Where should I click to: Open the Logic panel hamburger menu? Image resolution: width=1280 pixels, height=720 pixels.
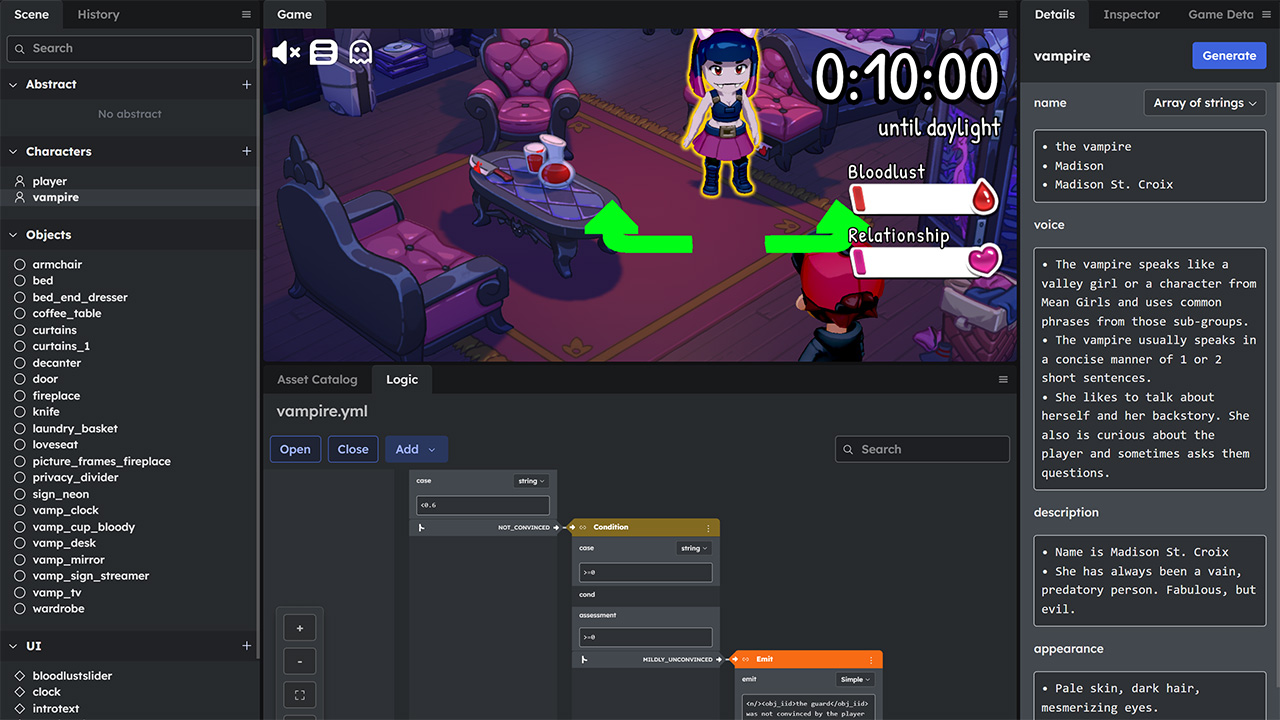(x=1003, y=379)
